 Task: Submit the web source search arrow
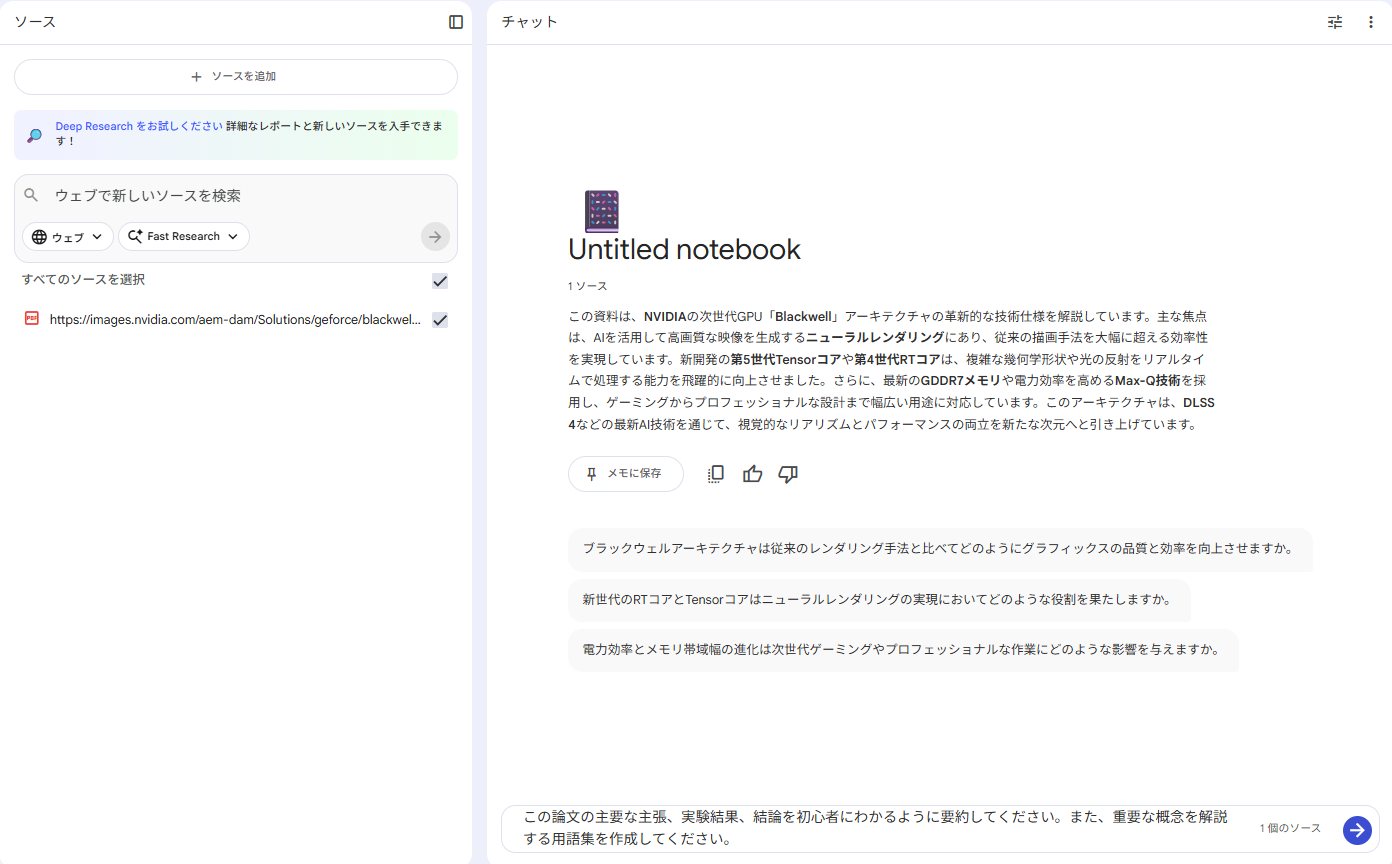[435, 237]
